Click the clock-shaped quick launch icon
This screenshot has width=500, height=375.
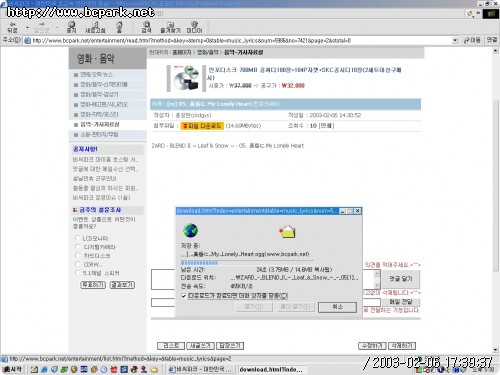click(104, 369)
